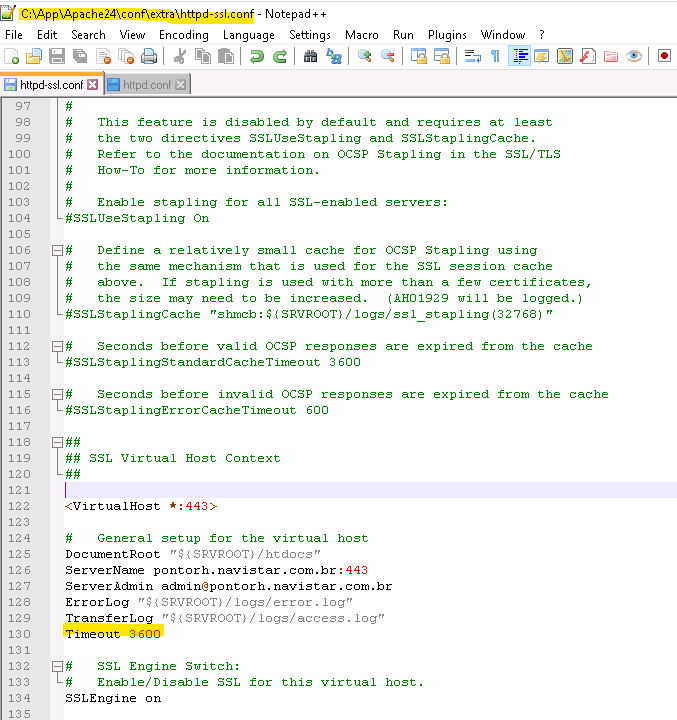
Task: Collapse the fold at line 106
Action: click(x=57, y=250)
